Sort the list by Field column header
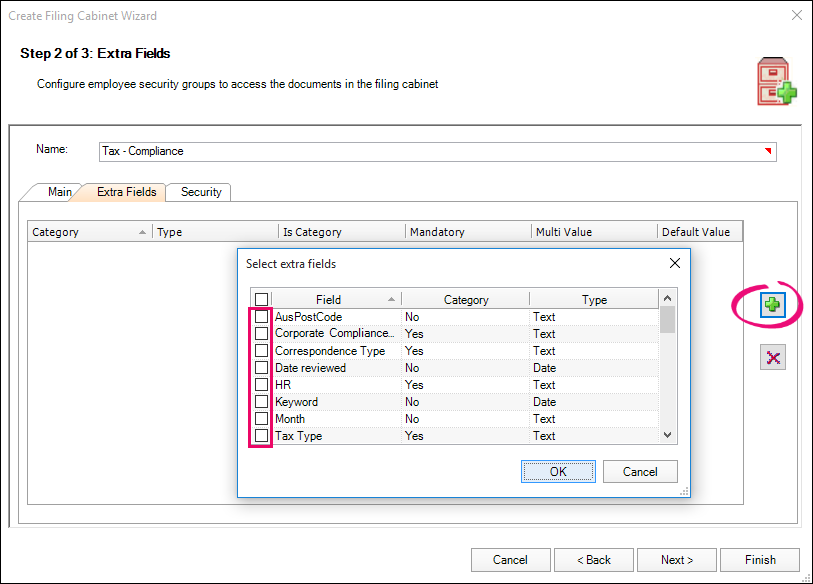 click(x=328, y=299)
